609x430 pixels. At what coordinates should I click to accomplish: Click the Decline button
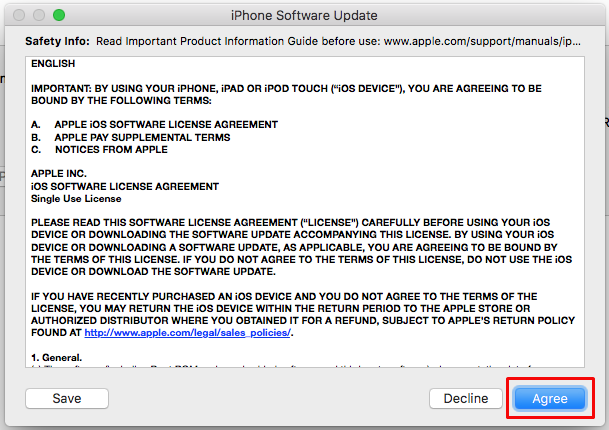click(x=466, y=398)
